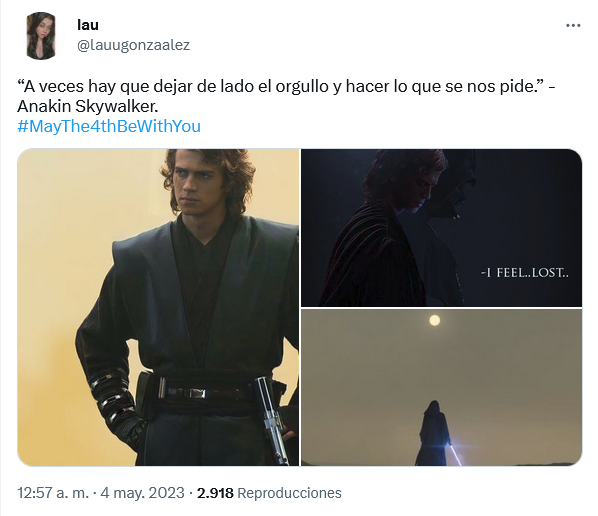Viewport: 598px width, 516px height.
Task: Click the Darth Vader helmet silhouette
Action: point(456,193)
